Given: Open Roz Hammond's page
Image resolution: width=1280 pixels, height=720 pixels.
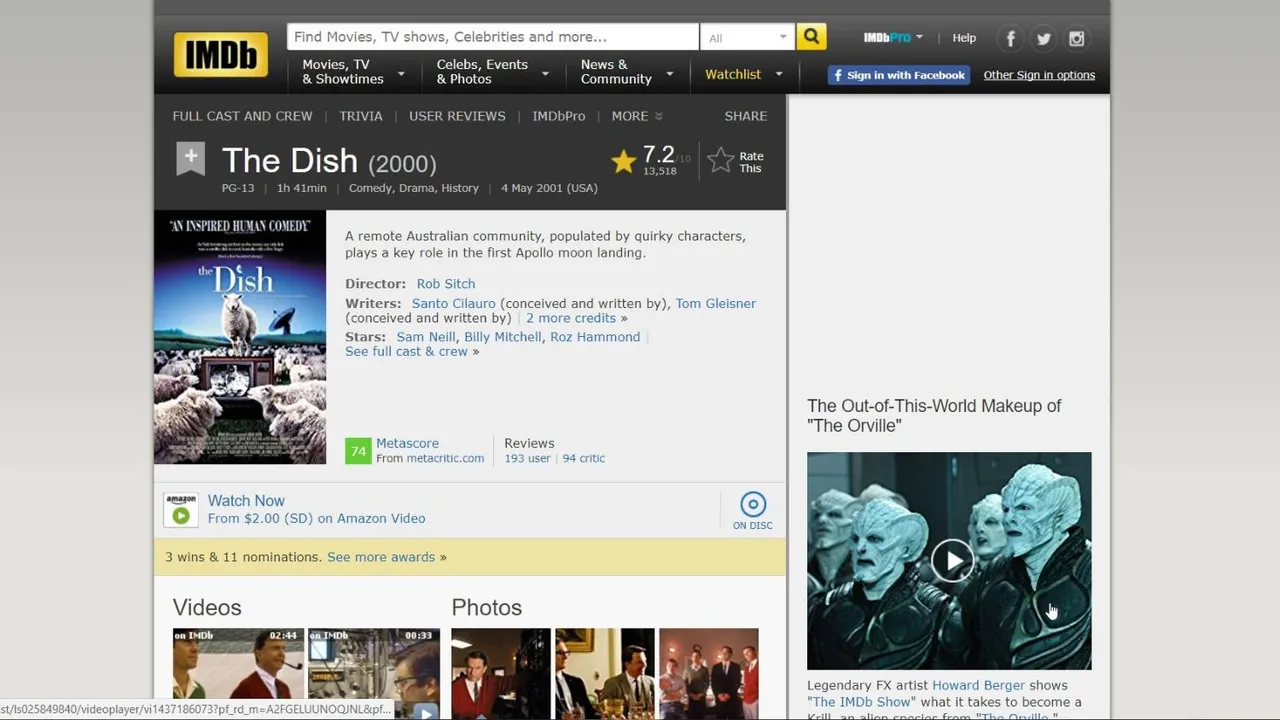Looking at the screenshot, I should [595, 337].
